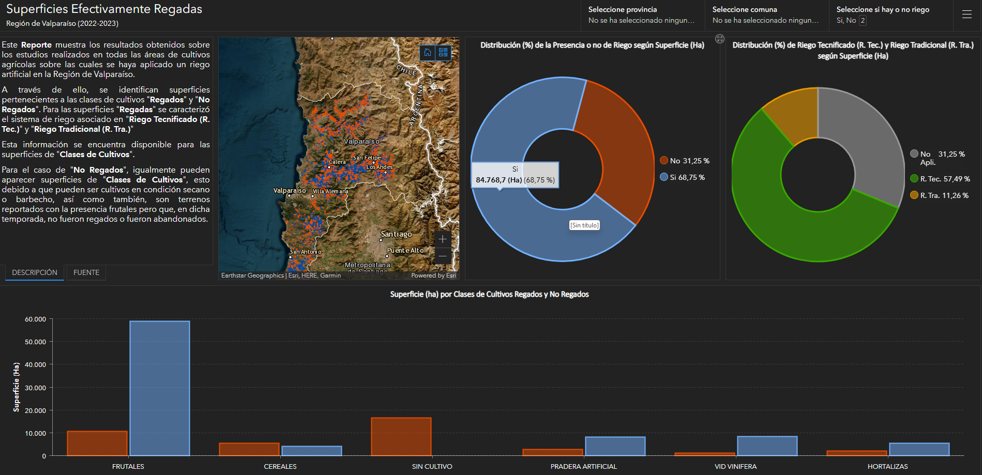The width and height of the screenshot is (982, 475).
Task: Toggle the 'Si 68,75 %' legend entry
Action: coord(682,177)
